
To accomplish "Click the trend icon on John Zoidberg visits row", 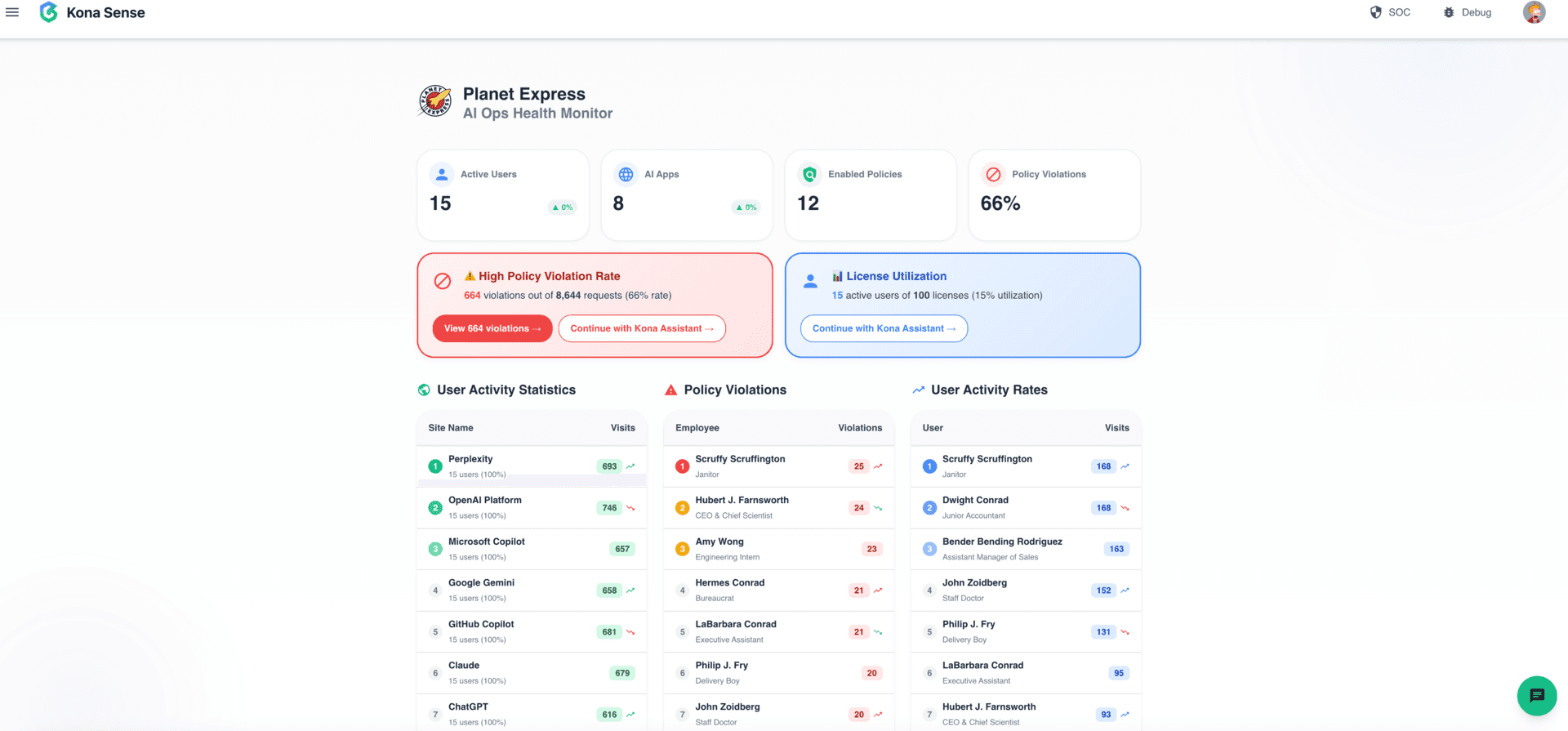I will tap(1125, 591).
